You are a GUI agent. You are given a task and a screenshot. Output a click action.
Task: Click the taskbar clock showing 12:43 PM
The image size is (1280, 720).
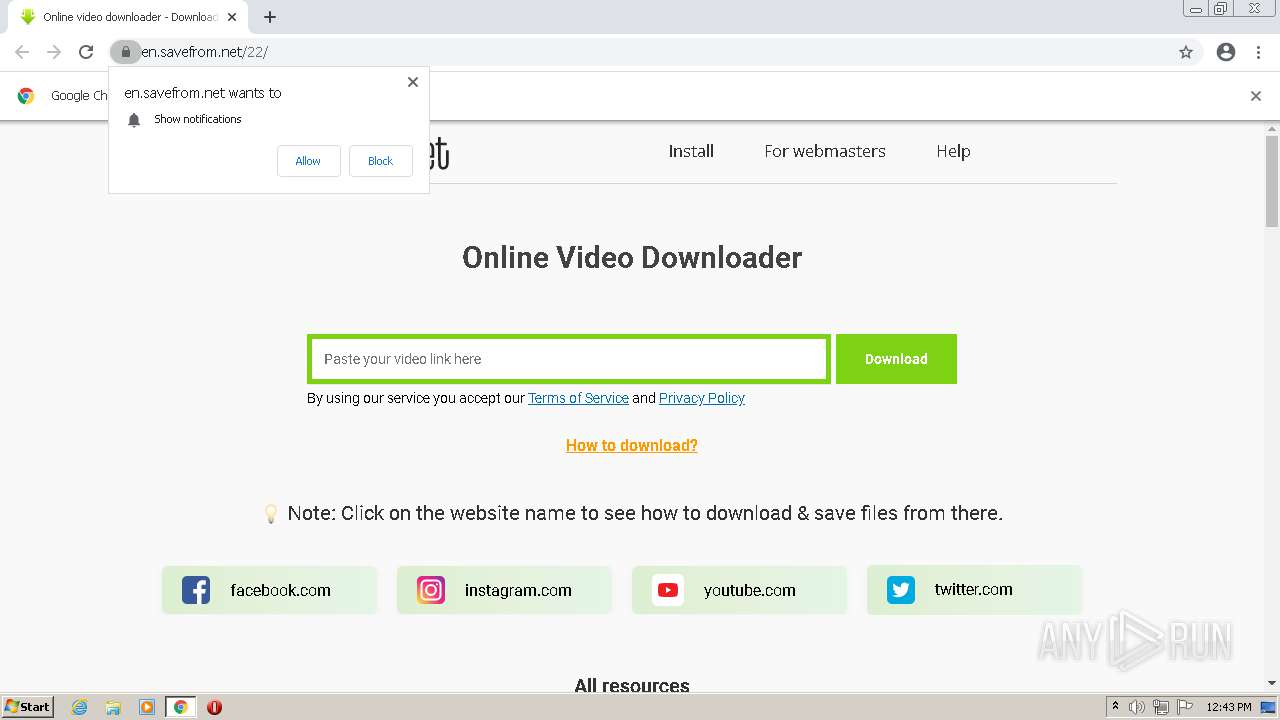[1229, 707]
